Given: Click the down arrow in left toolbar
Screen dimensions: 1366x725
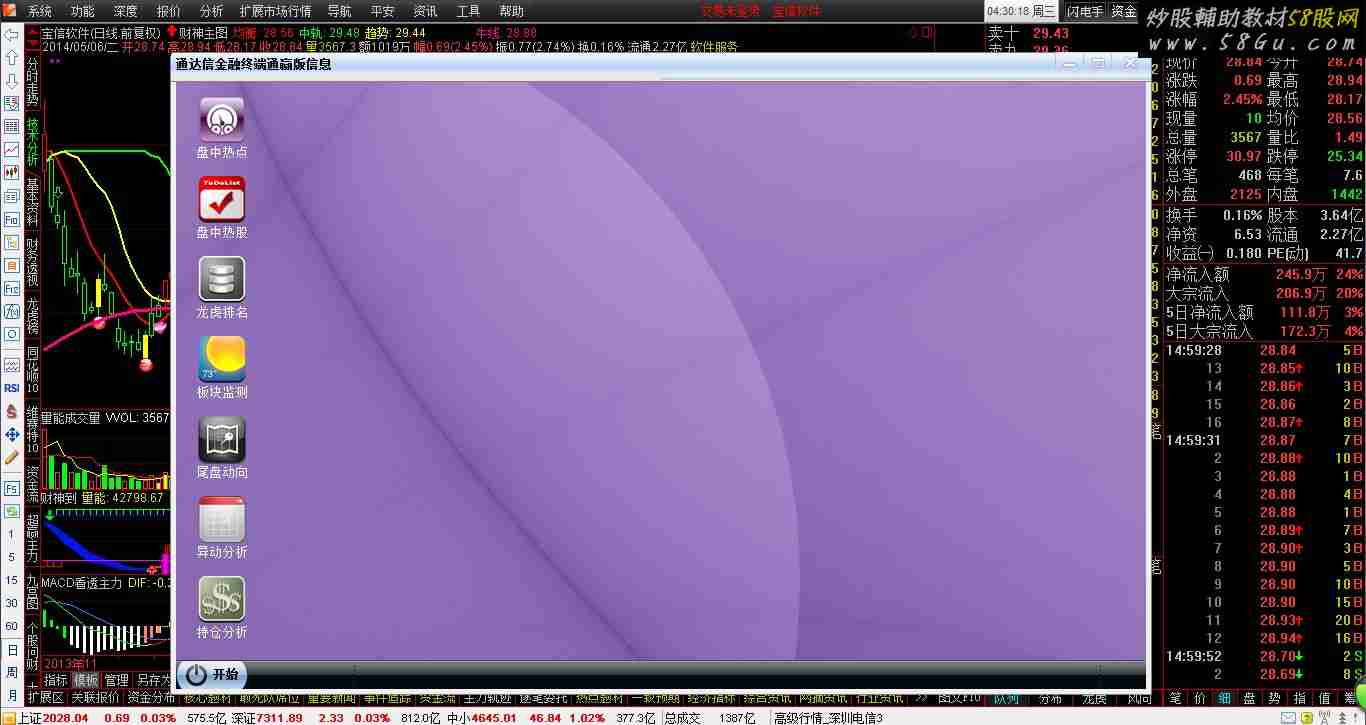Looking at the screenshot, I should 12,81.
